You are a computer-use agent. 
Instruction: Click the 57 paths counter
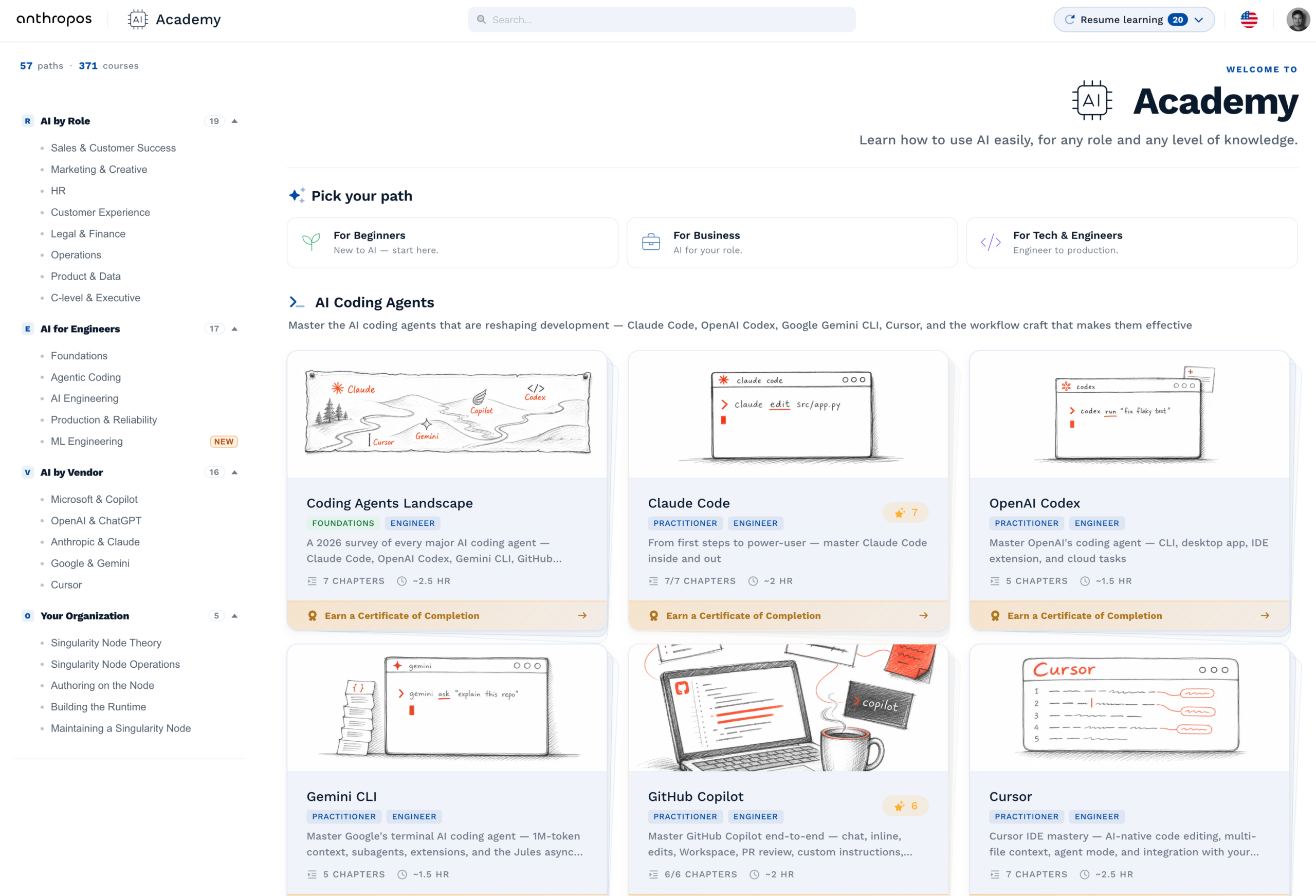tap(41, 66)
